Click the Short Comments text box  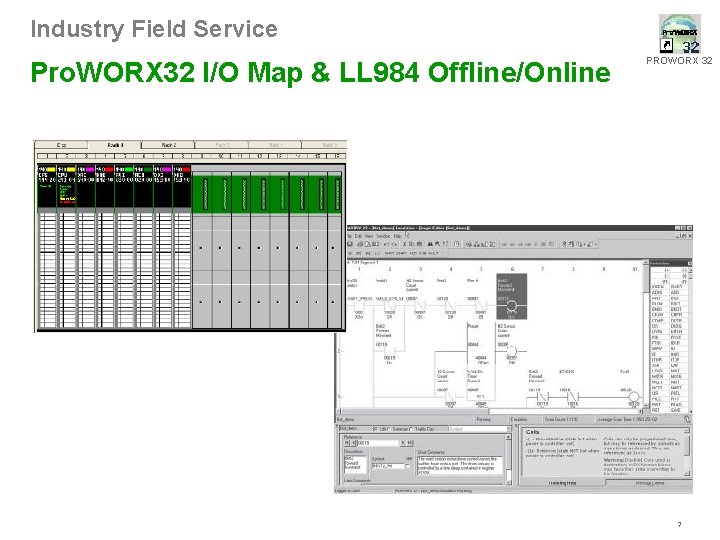459,465
